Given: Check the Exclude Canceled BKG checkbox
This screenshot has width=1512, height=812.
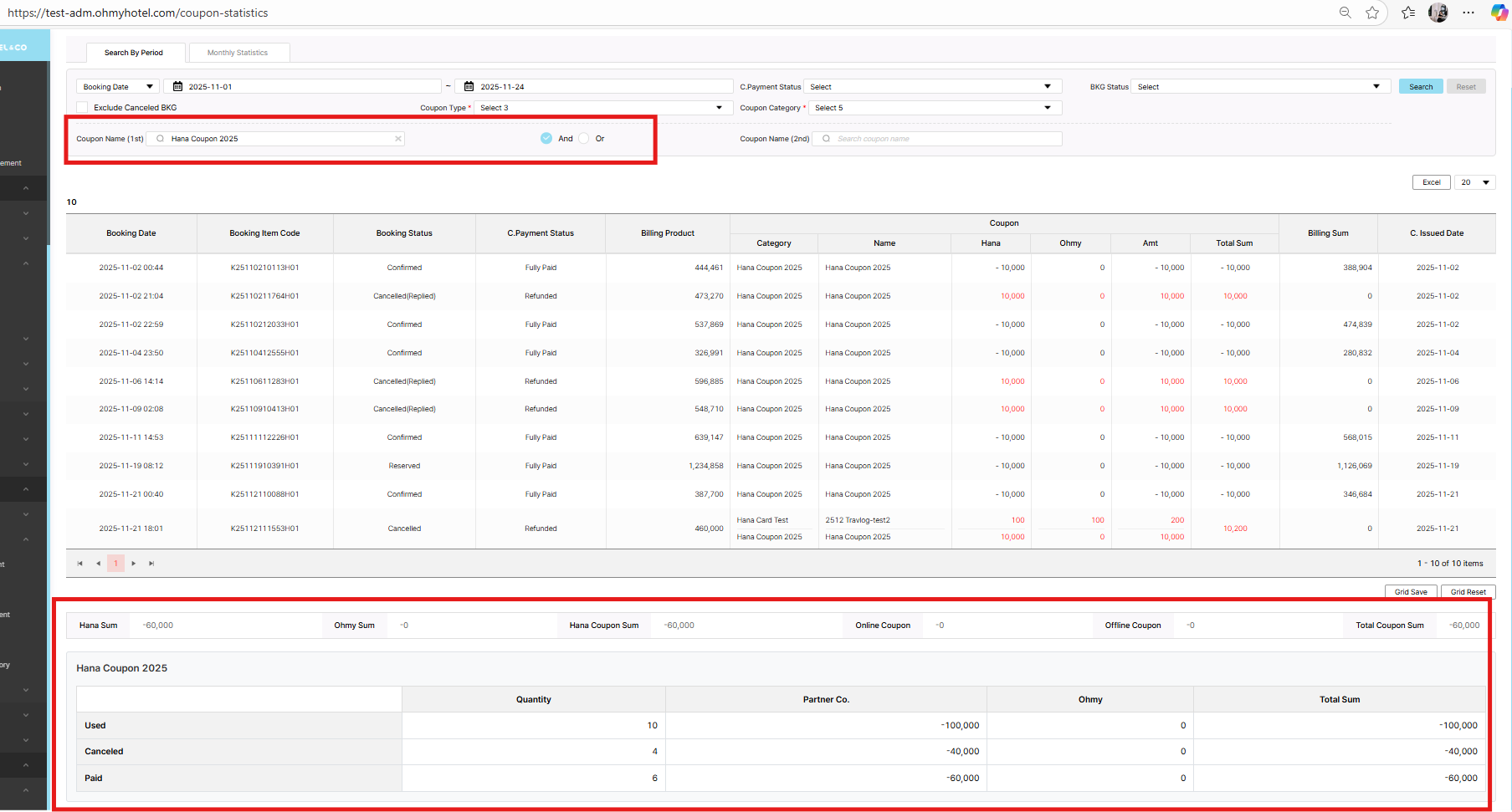Looking at the screenshot, I should click(x=82, y=108).
